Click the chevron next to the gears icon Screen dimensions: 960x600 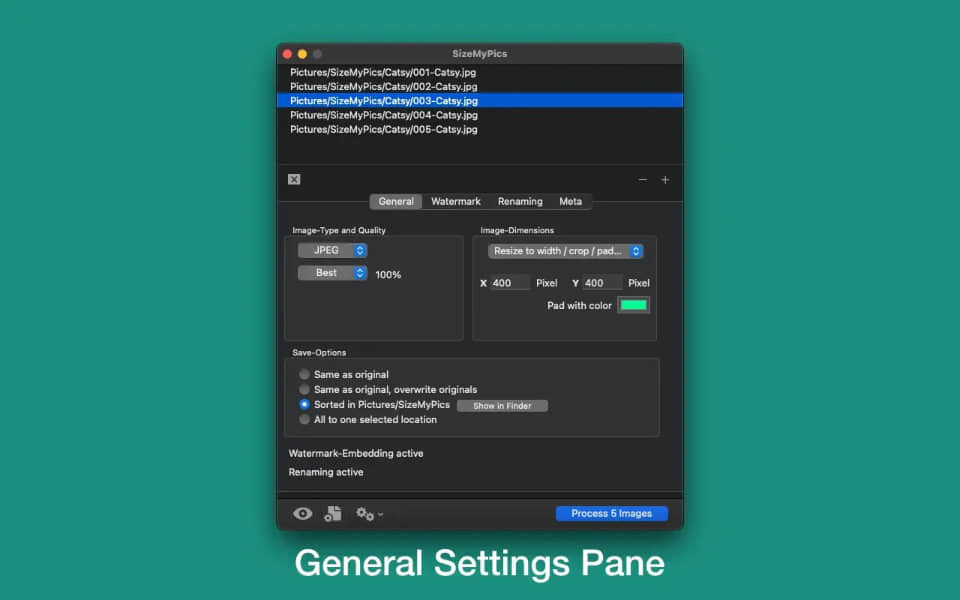click(378, 516)
